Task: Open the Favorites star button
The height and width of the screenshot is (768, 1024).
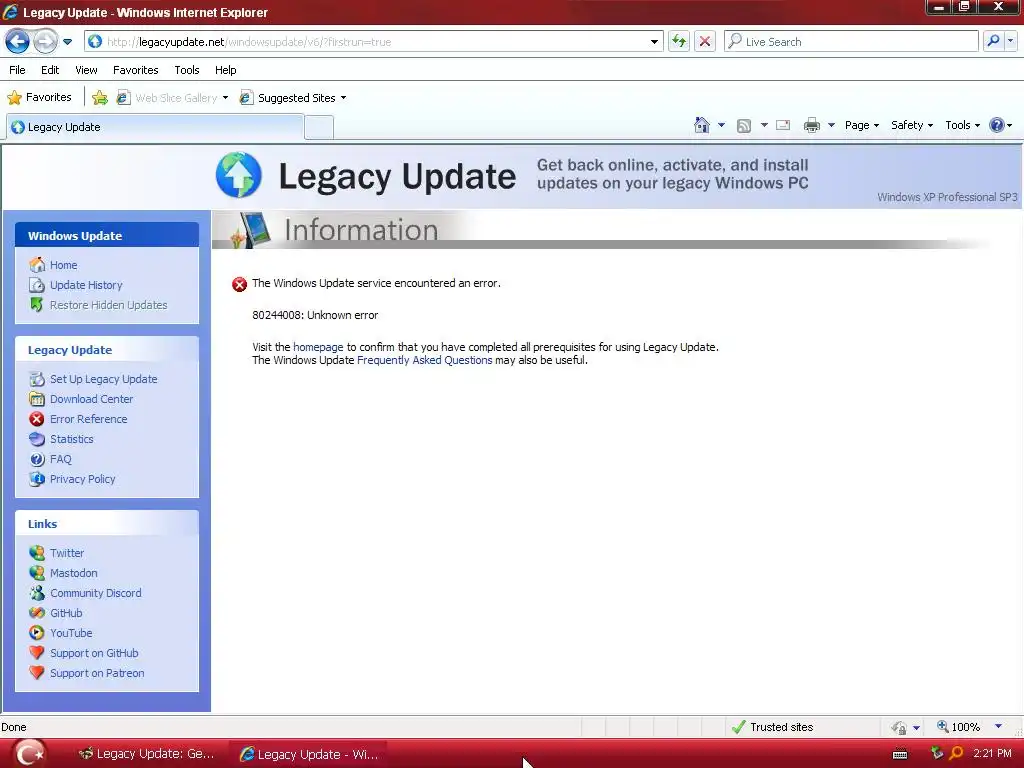Action: click(39, 97)
